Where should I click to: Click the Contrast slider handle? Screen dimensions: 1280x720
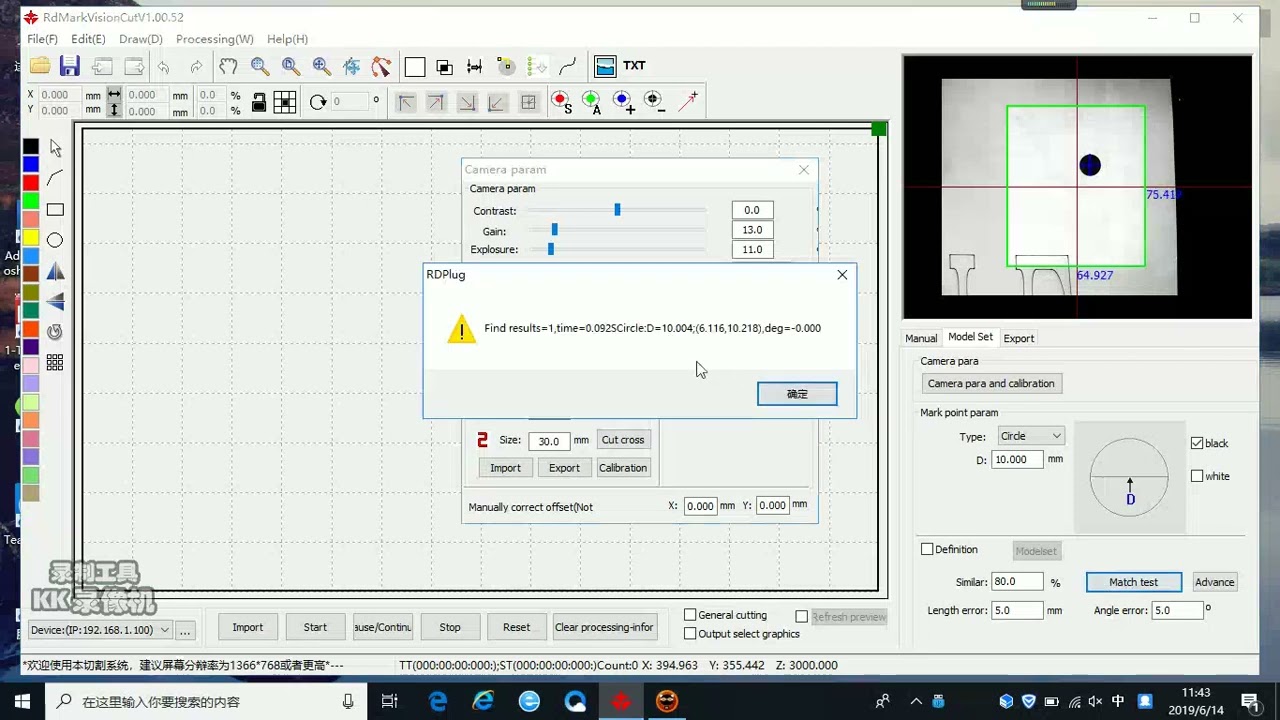[x=617, y=210]
